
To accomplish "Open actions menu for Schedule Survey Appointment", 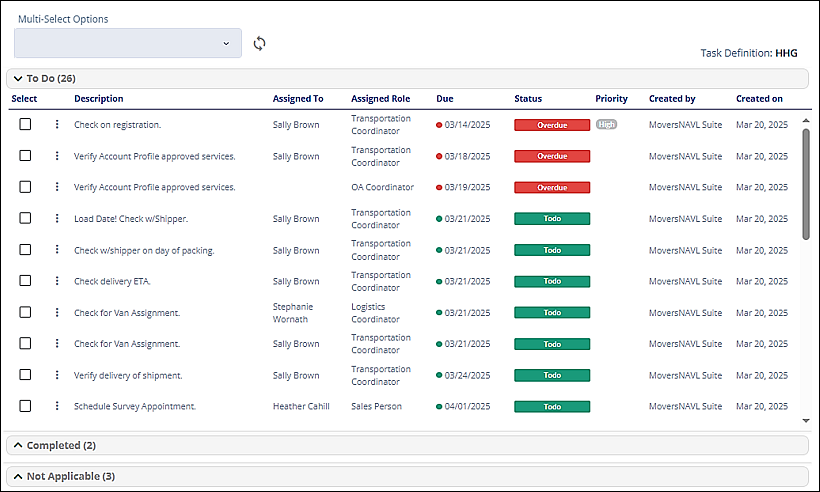I will [57, 406].
